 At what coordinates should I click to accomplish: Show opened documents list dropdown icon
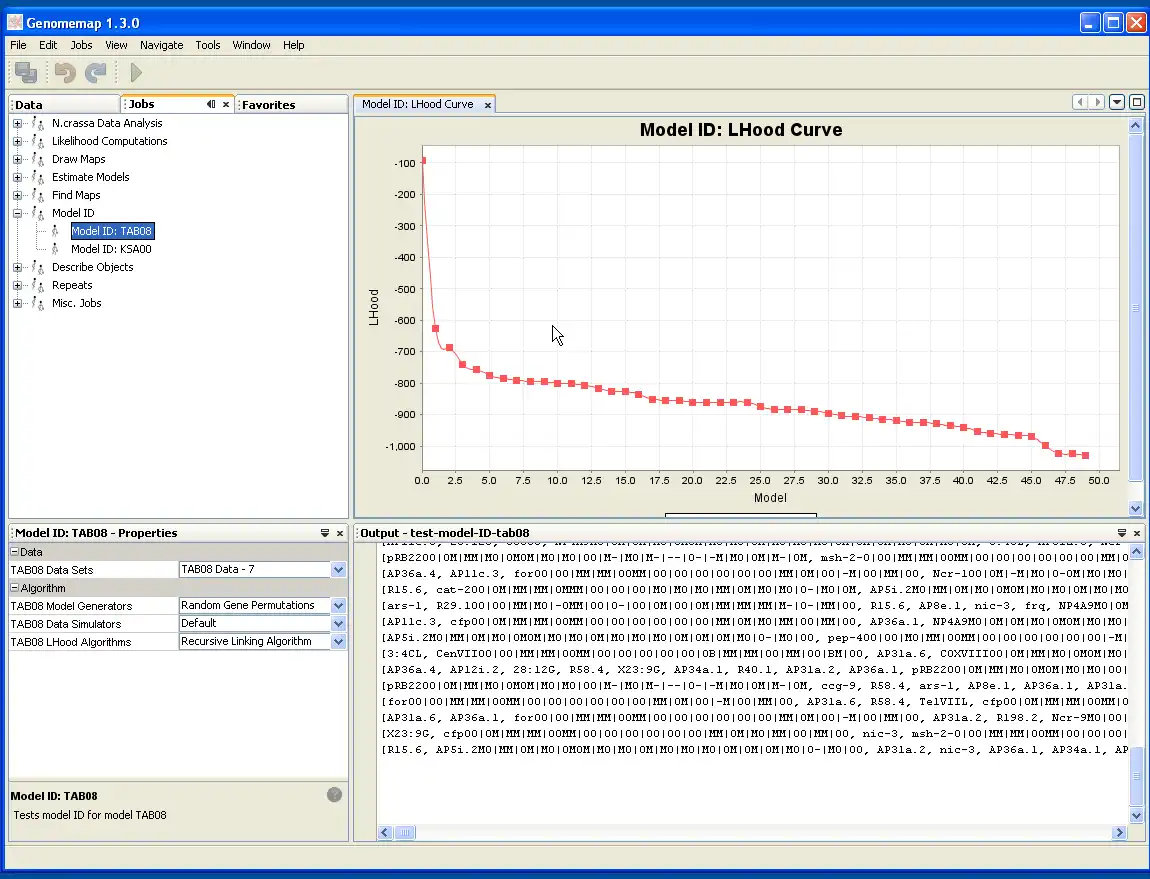[1117, 102]
